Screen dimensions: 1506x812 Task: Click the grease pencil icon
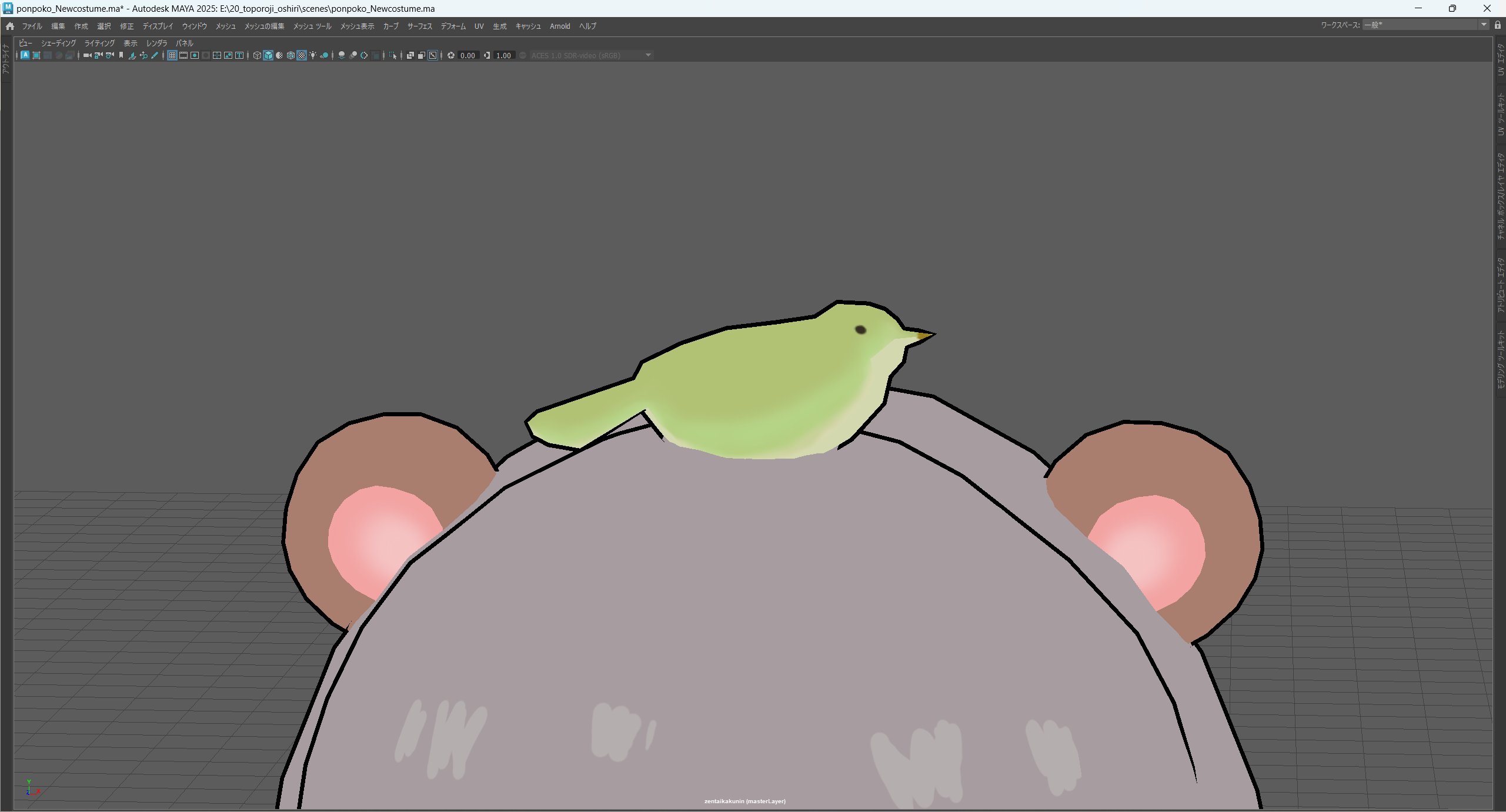[x=155, y=55]
